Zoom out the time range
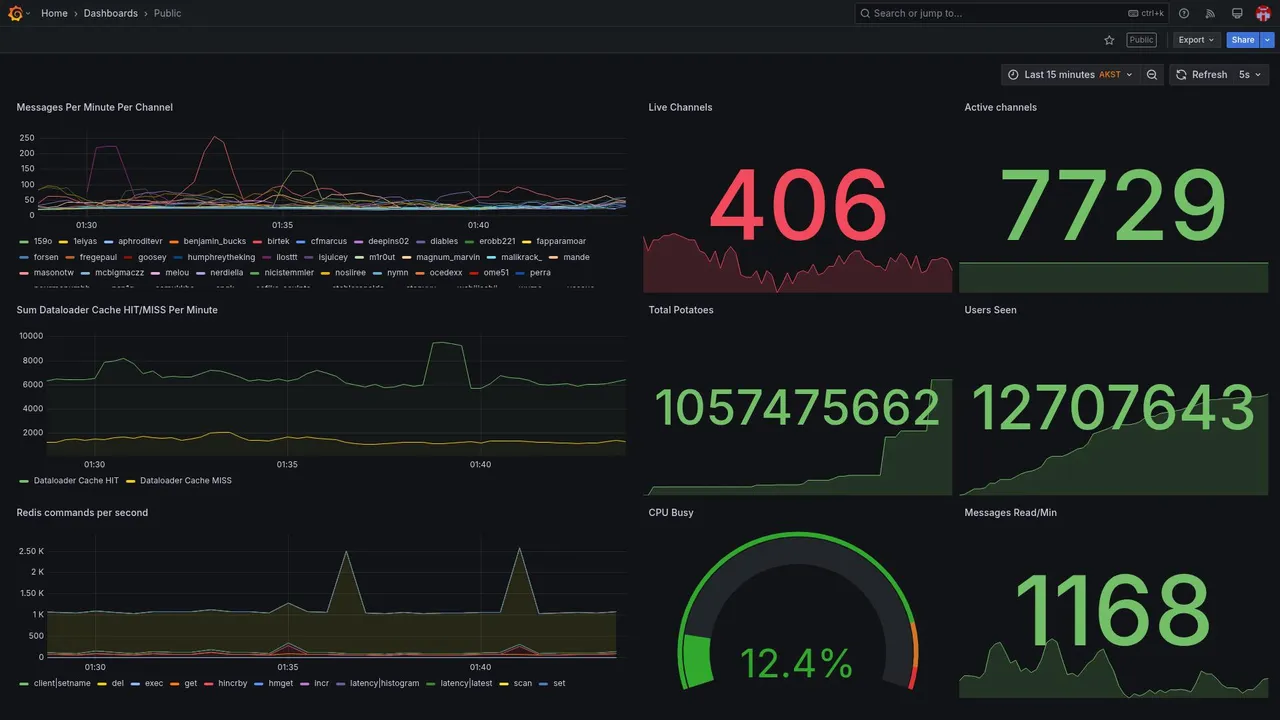This screenshot has height=720, width=1280. click(1152, 75)
